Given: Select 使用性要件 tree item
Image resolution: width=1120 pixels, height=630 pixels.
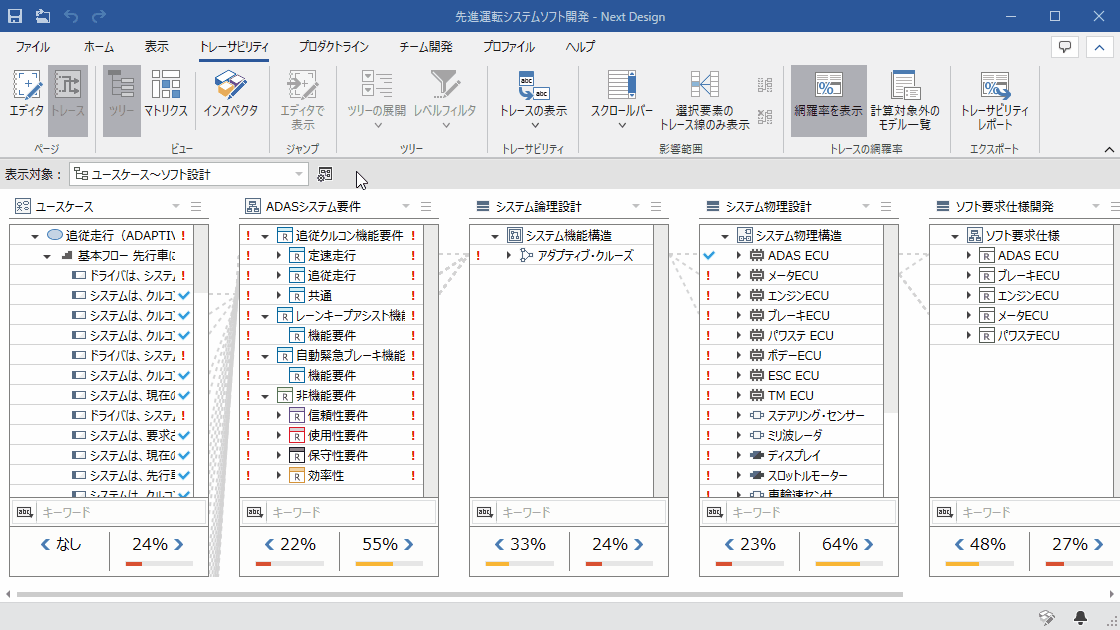Looking at the screenshot, I should [339, 435].
